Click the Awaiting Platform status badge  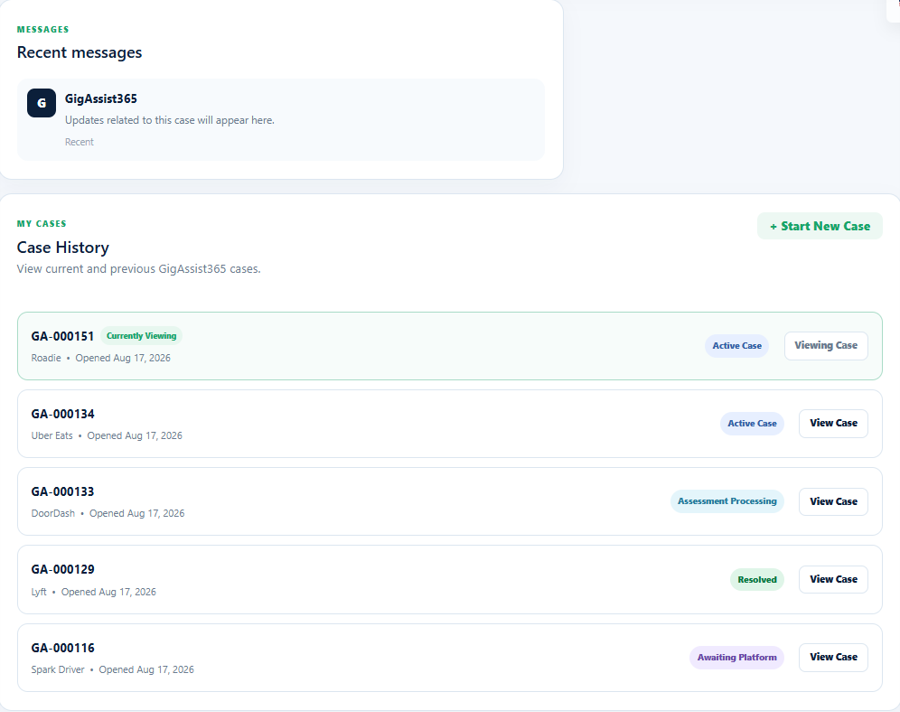point(736,657)
